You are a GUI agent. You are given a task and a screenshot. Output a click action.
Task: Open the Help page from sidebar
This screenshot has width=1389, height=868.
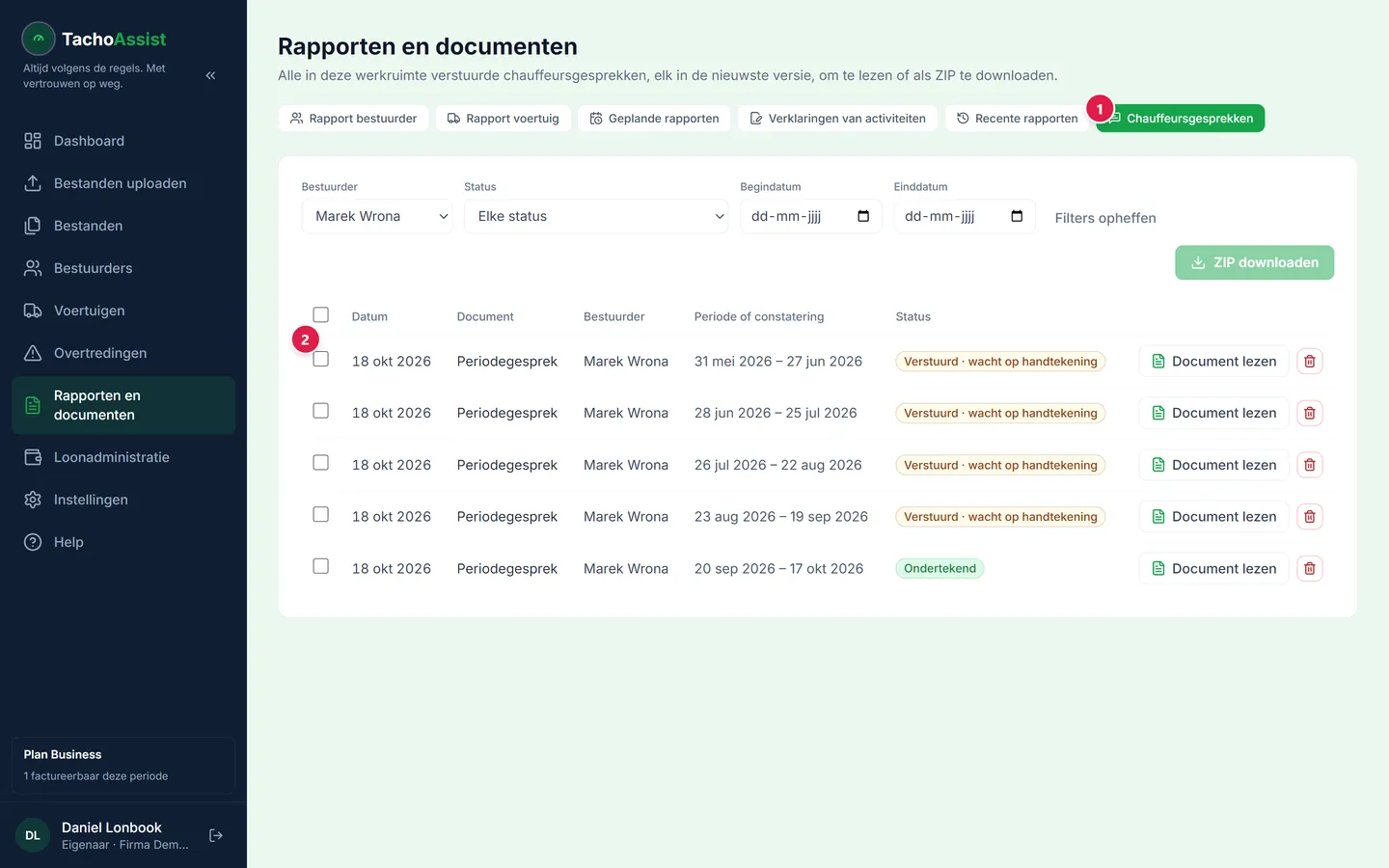[x=123, y=542]
